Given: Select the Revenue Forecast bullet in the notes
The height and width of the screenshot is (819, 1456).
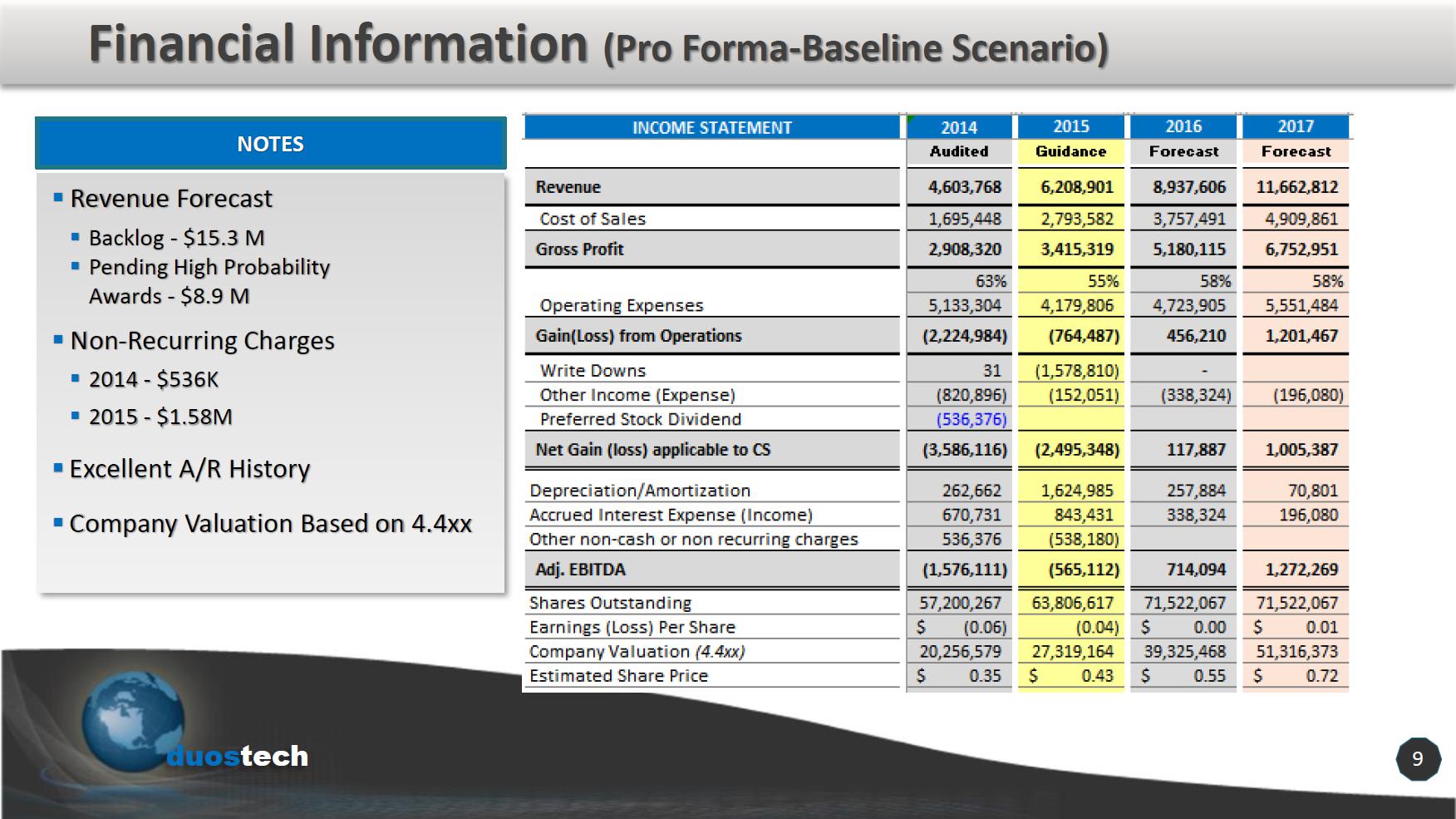Looking at the screenshot, I should [171, 199].
